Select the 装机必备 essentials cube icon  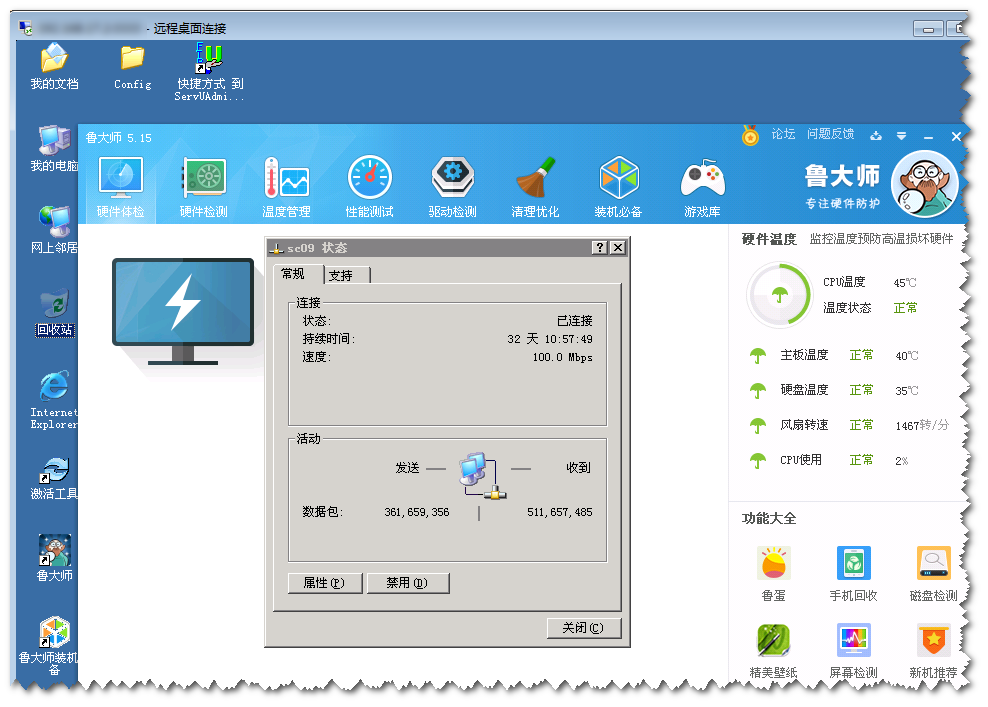point(618,181)
